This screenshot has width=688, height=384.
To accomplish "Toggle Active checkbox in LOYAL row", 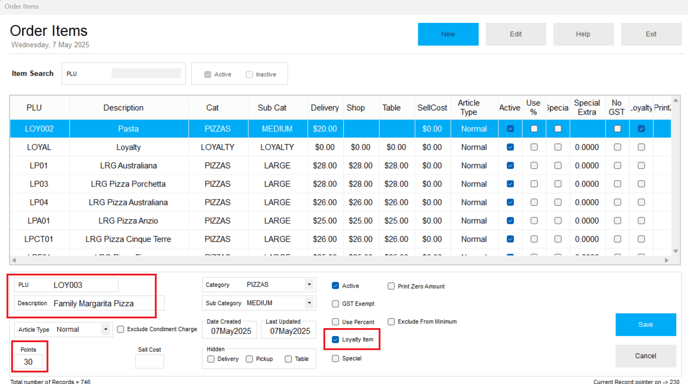I will (510, 147).
